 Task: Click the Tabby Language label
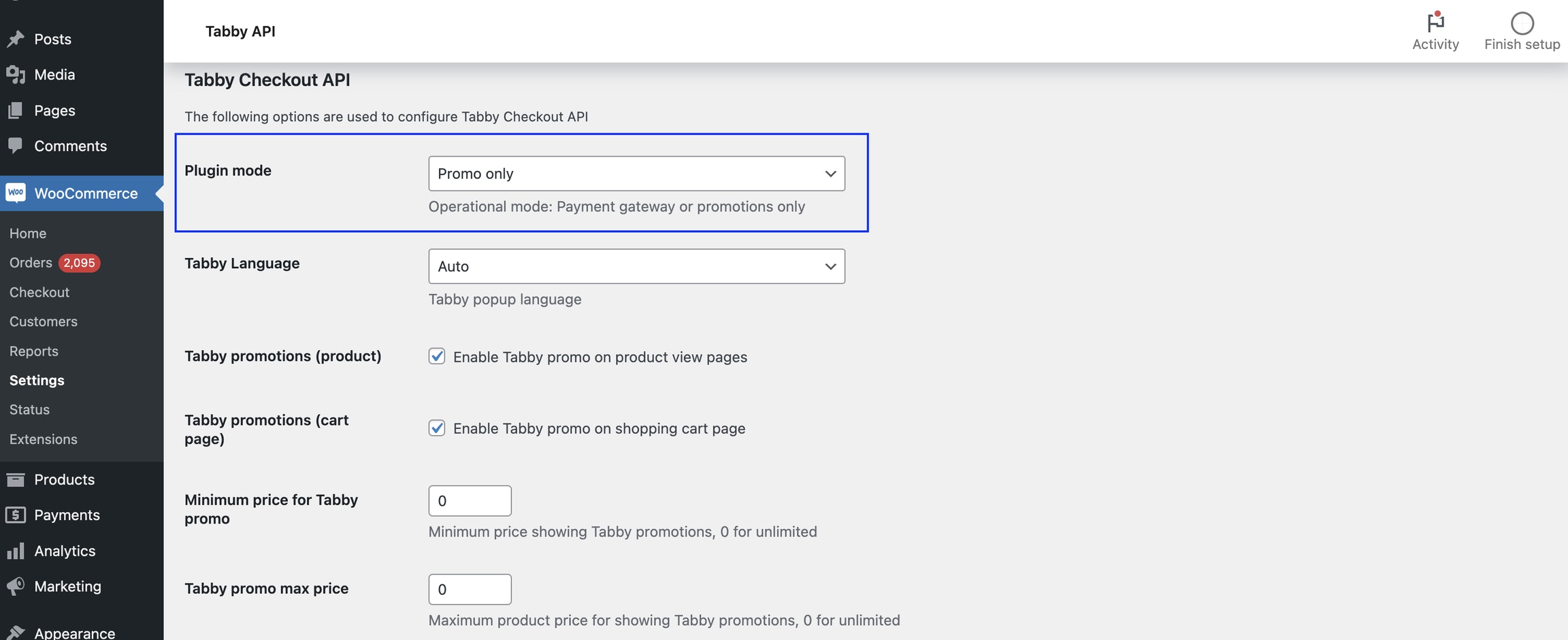pyautogui.click(x=242, y=263)
